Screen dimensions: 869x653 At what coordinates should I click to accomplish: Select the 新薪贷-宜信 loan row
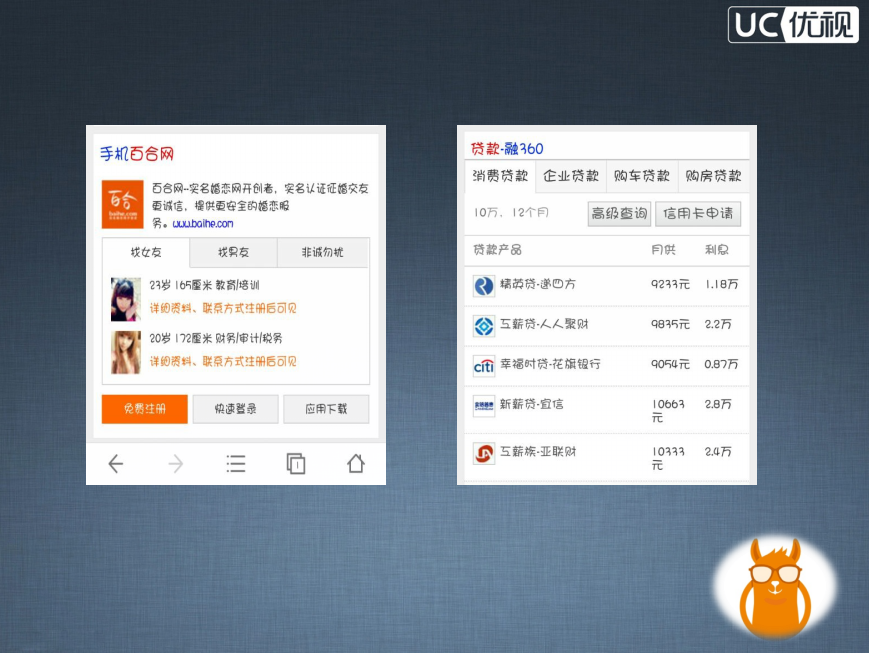pyautogui.click(x=607, y=410)
